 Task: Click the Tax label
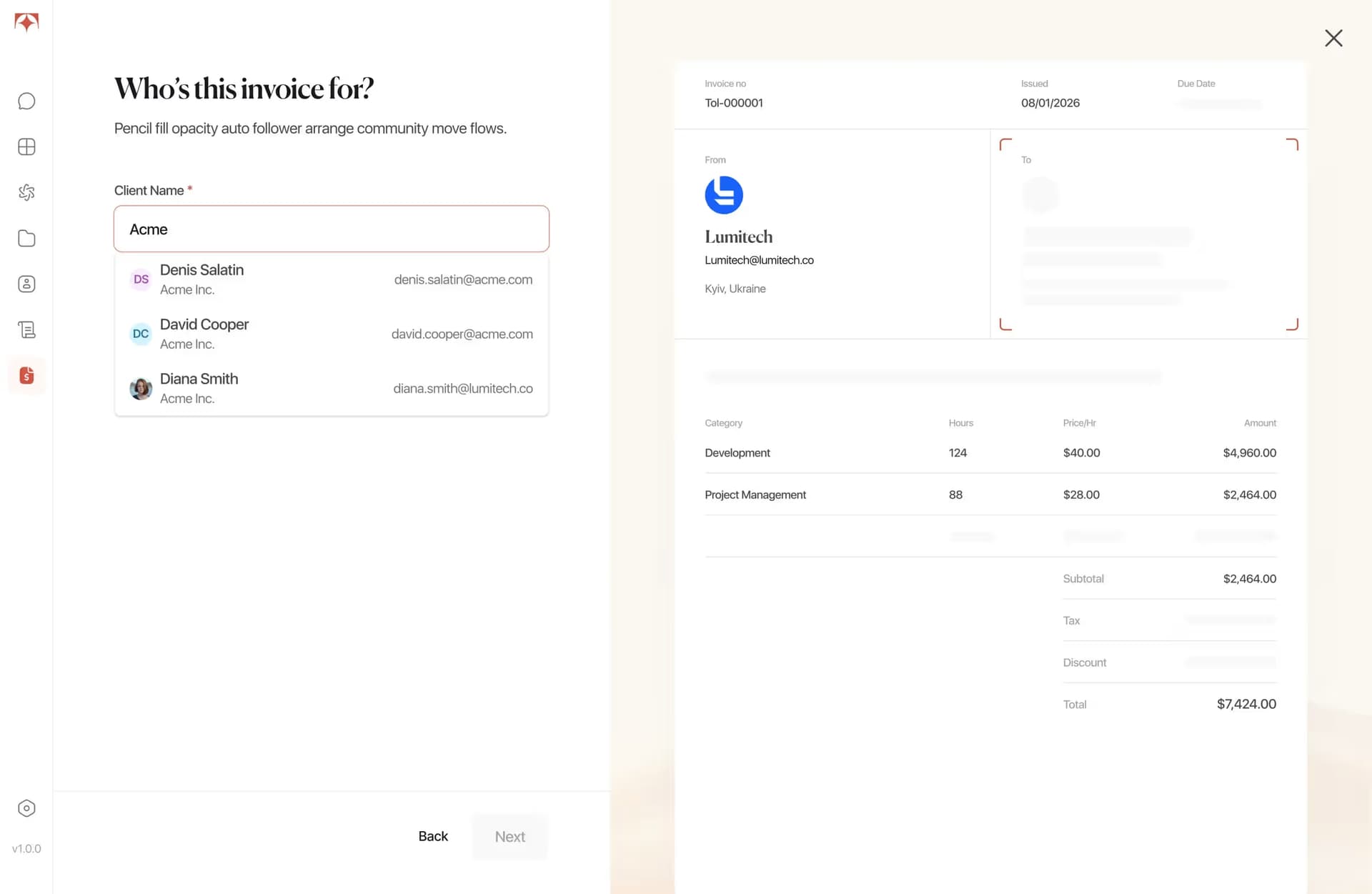1071,620
